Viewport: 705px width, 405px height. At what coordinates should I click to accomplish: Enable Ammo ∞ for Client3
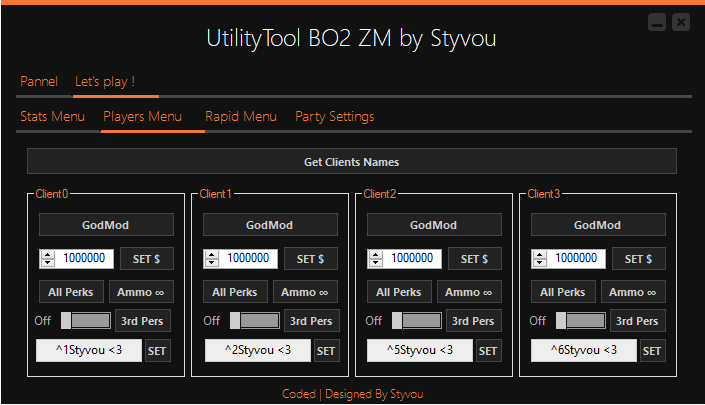pyautogui.click(x=634, y=292)
